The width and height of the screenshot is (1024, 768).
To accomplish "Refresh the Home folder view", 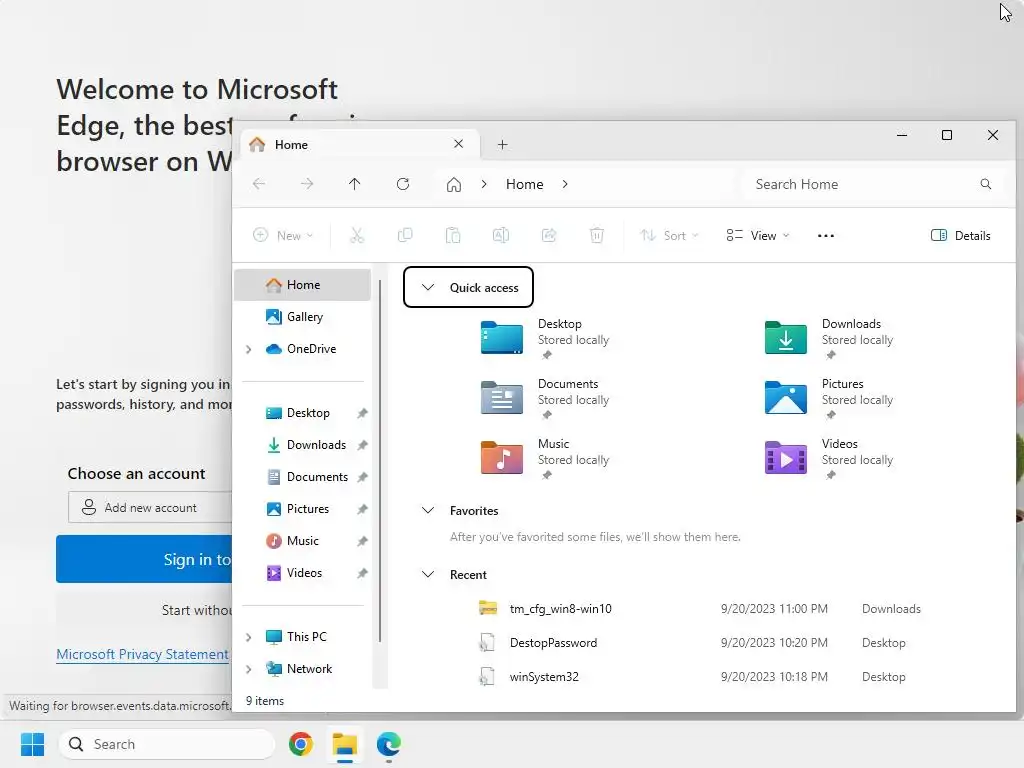I will tap(403, 184).
